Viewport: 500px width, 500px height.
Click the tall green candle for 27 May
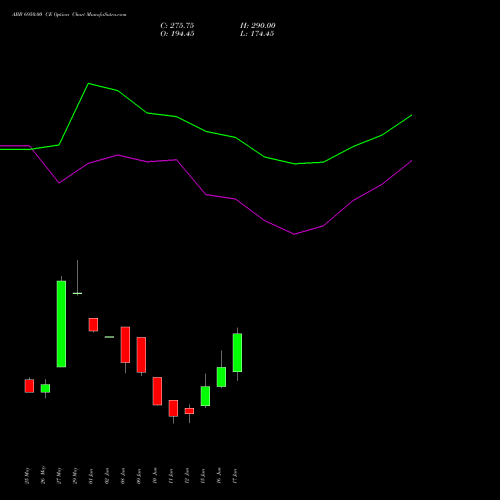point(61,324)
